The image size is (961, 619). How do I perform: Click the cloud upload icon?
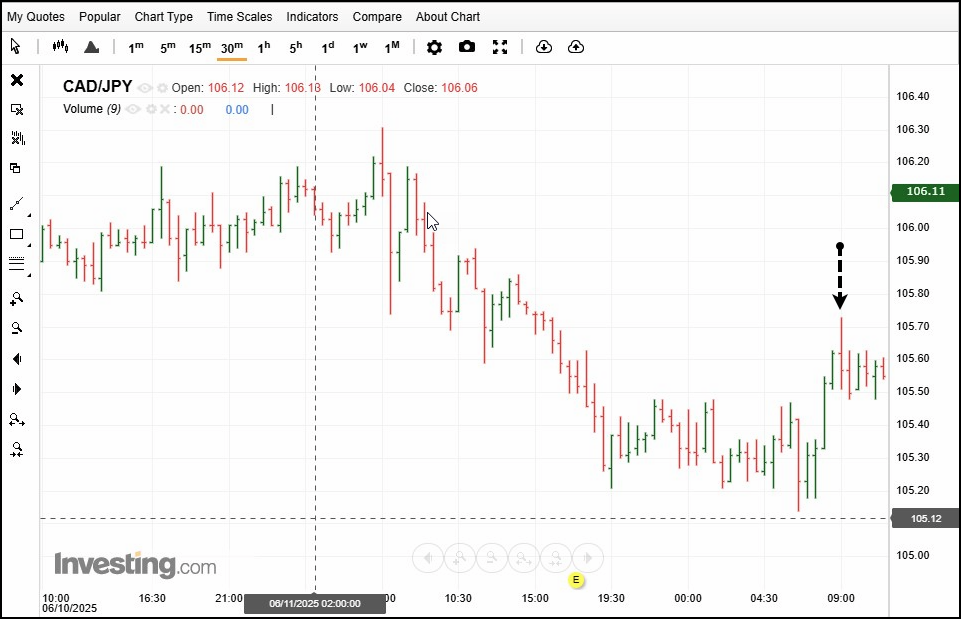(x=576, y=47)
